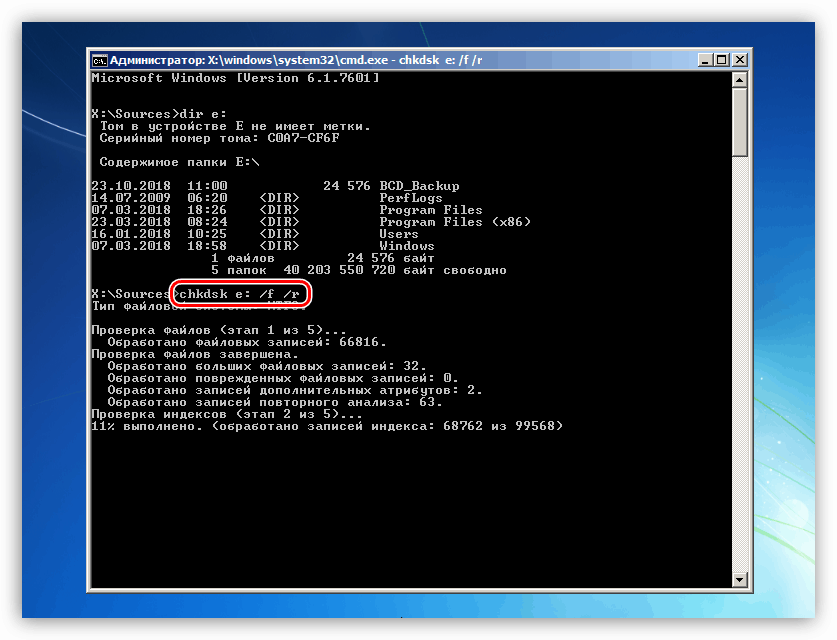Screen dimensions: 837x640
Task: Click the 'Program Files (x86)' directory entry
Action: click(x=311, y=222)
